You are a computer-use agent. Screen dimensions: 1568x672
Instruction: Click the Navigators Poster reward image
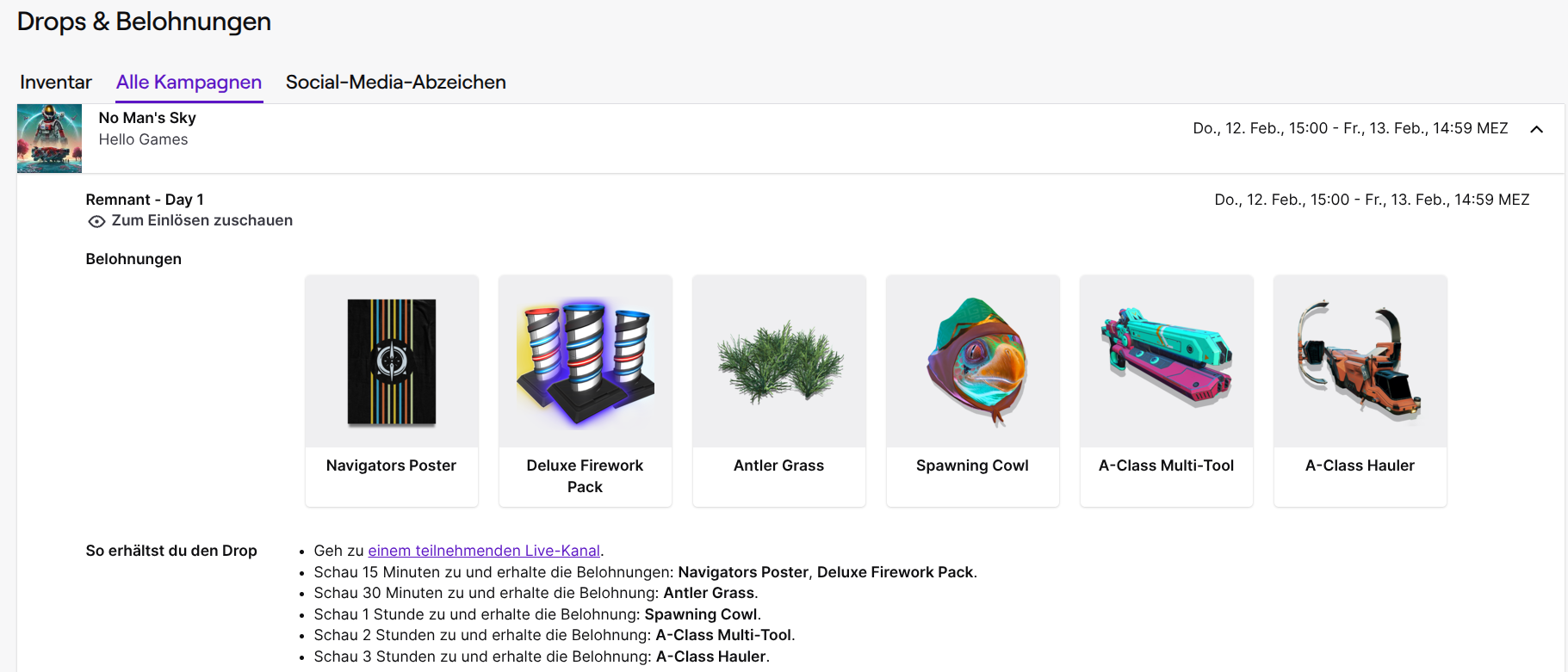(392, 361)
